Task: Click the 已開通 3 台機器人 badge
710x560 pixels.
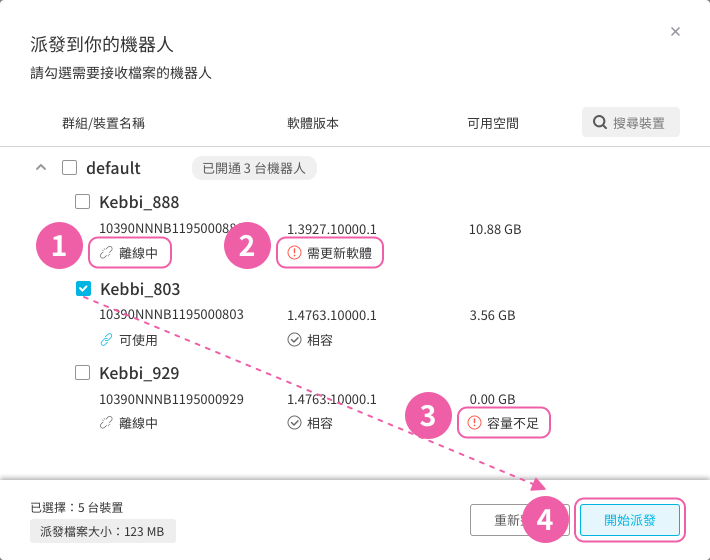Action: pos(254,168)
